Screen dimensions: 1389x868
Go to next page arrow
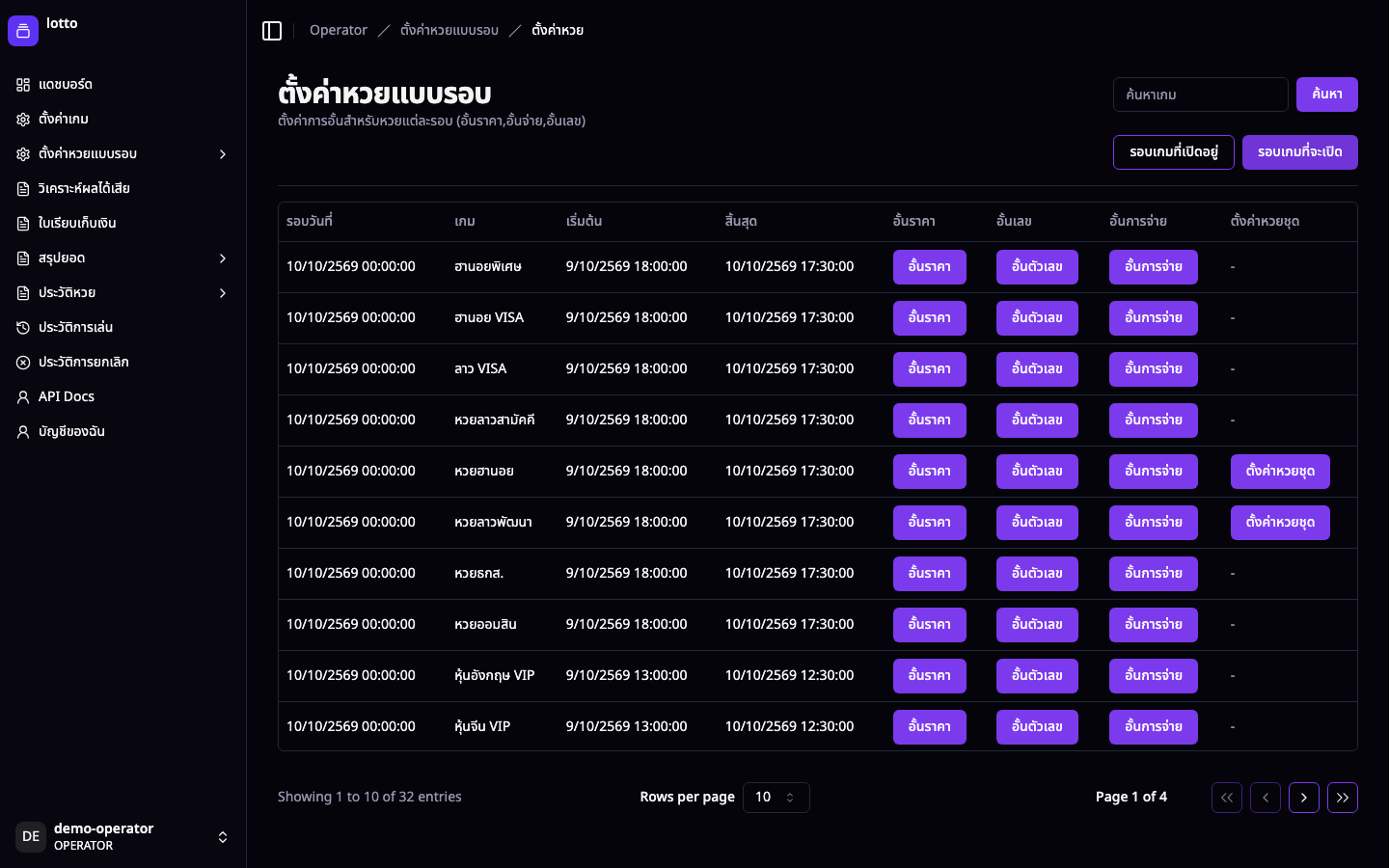1304,798
